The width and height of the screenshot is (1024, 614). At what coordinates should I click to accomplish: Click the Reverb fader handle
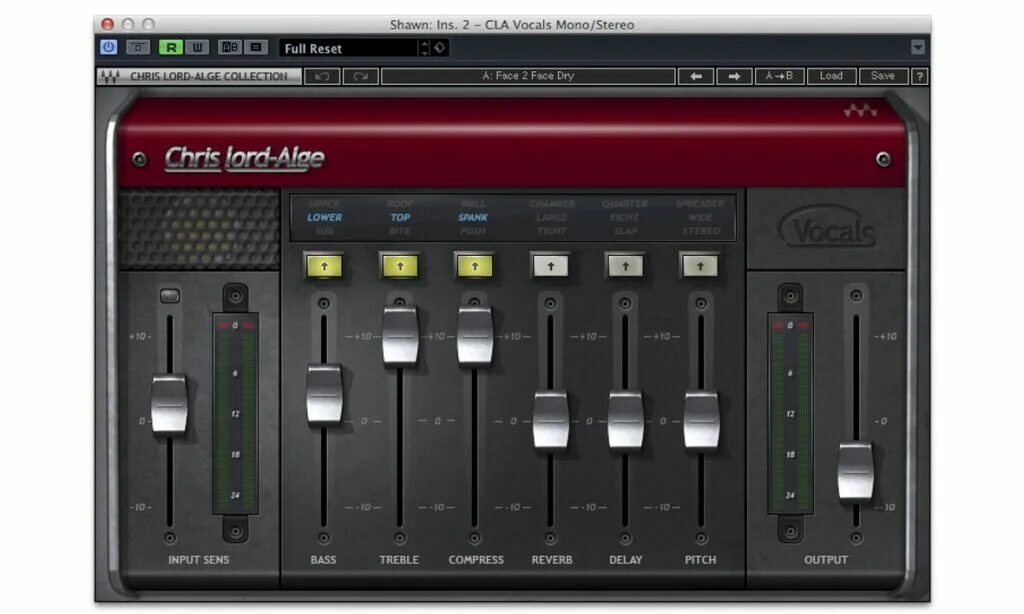pos(551,421)
